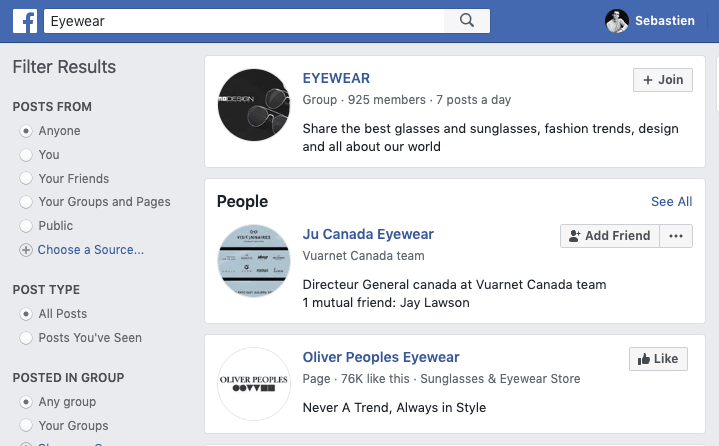
Task: Select Your Groups under Posted in Group
Action: (26, 425)
